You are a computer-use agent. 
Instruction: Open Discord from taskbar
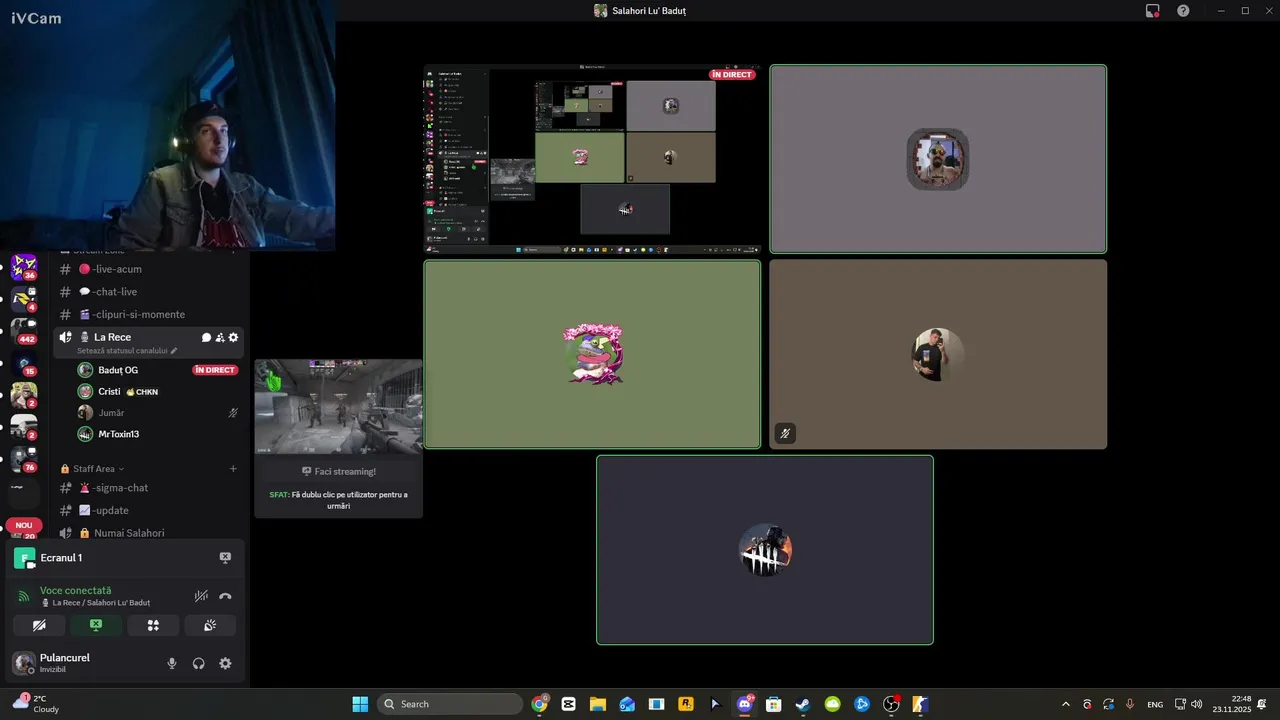click(x=744, y=704)
